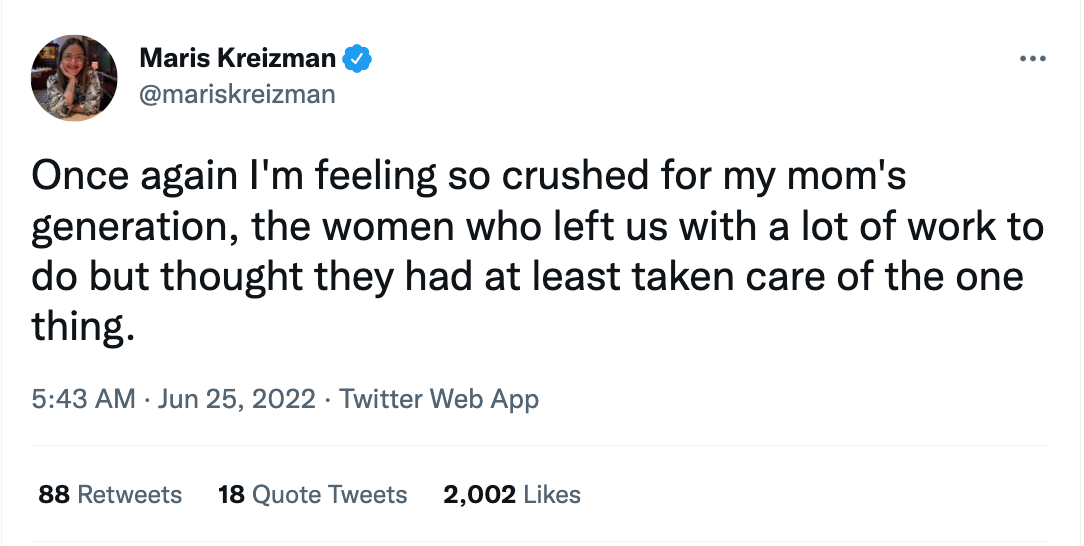Open the three-dot more options menu
Viewport: 1084px width, 546px height.
(x=1031, y=59)
